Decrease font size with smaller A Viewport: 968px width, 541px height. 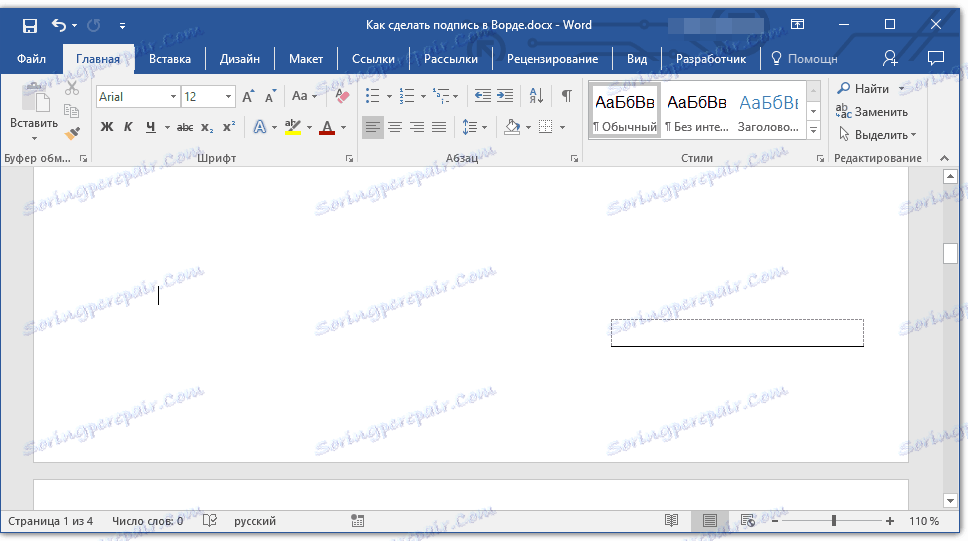pos(270,96)
